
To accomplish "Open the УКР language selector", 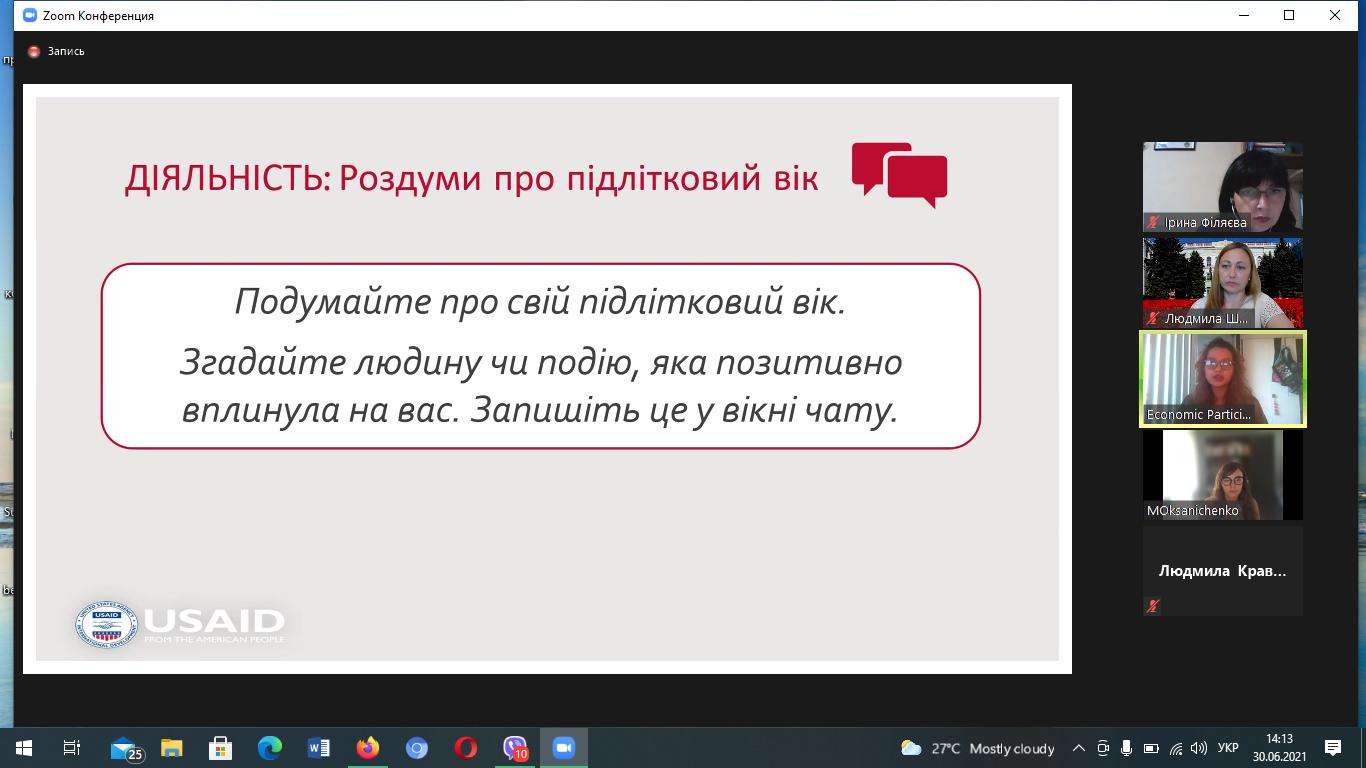I will click(1228, 748).
